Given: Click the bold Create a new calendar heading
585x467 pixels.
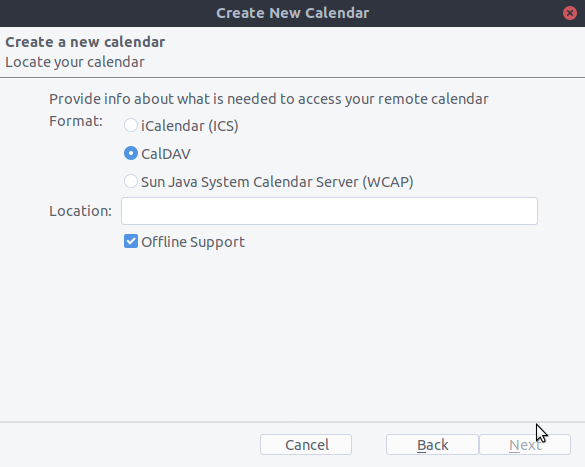Looking at the screenshot, I should pos(85,42).
